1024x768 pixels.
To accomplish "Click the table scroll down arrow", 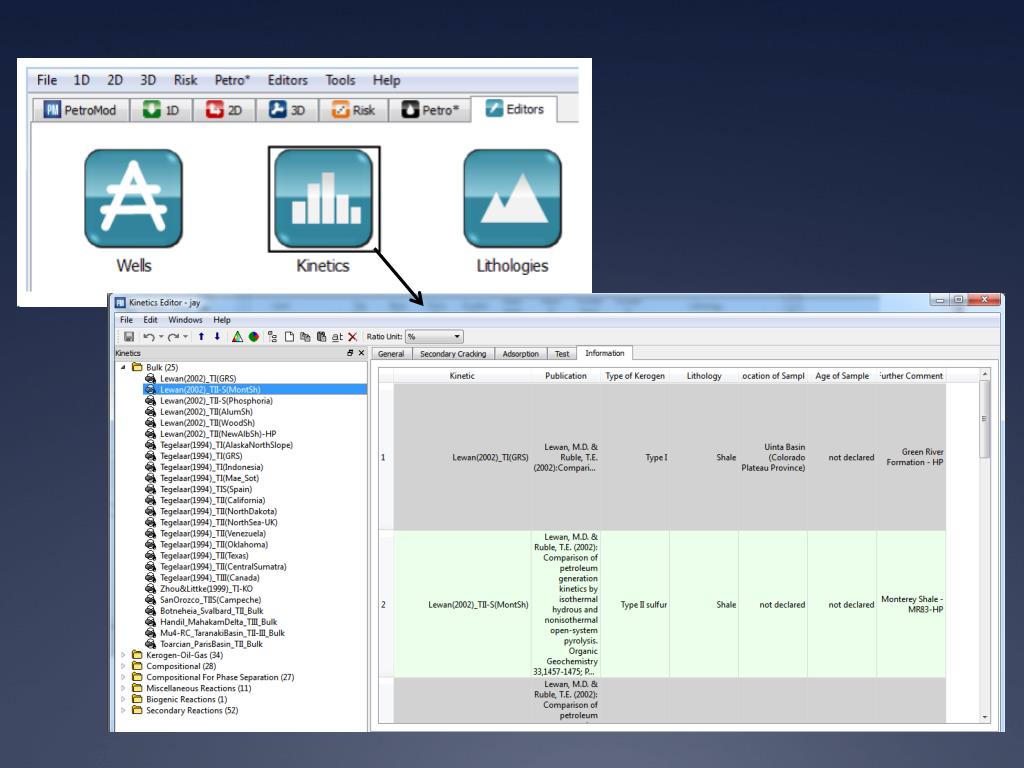I will [x=985, y=716].
